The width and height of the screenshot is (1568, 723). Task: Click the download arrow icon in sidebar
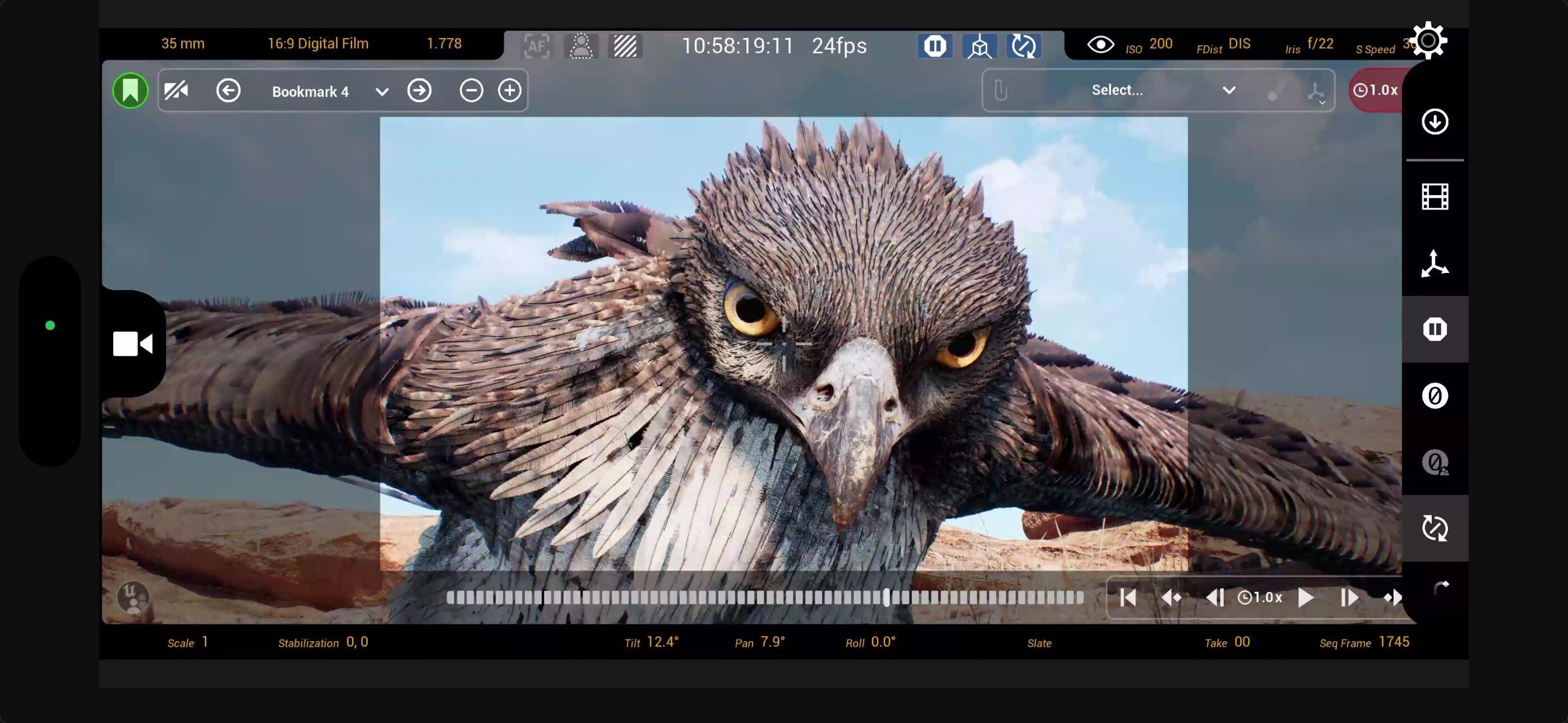[1435, 121]
